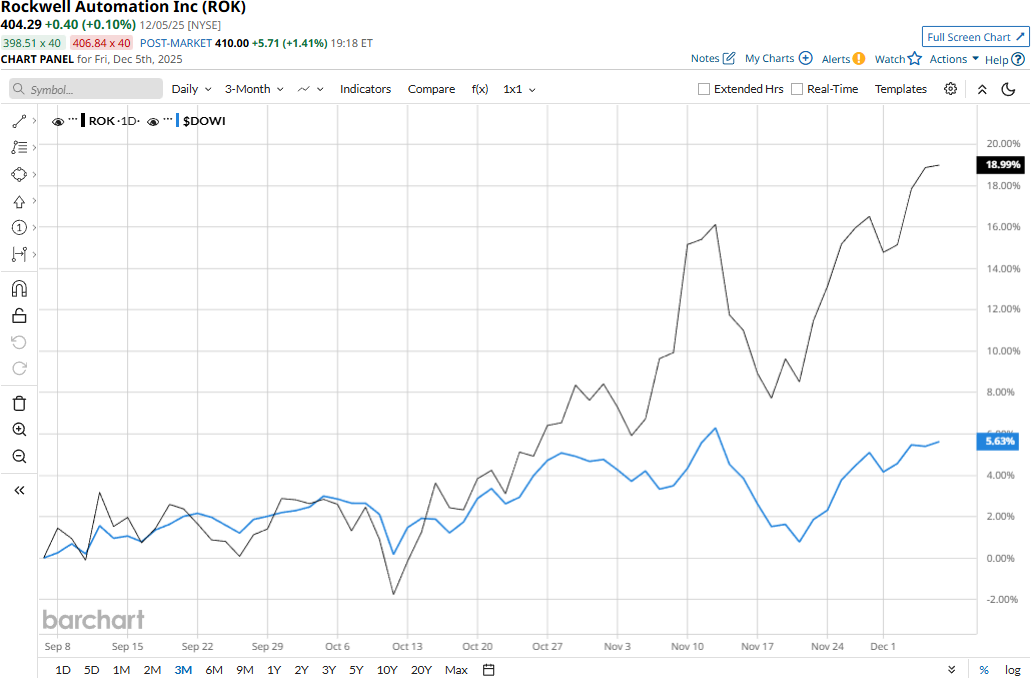
Task: Clear drawings using the trash icon
Action: [20, 403]
